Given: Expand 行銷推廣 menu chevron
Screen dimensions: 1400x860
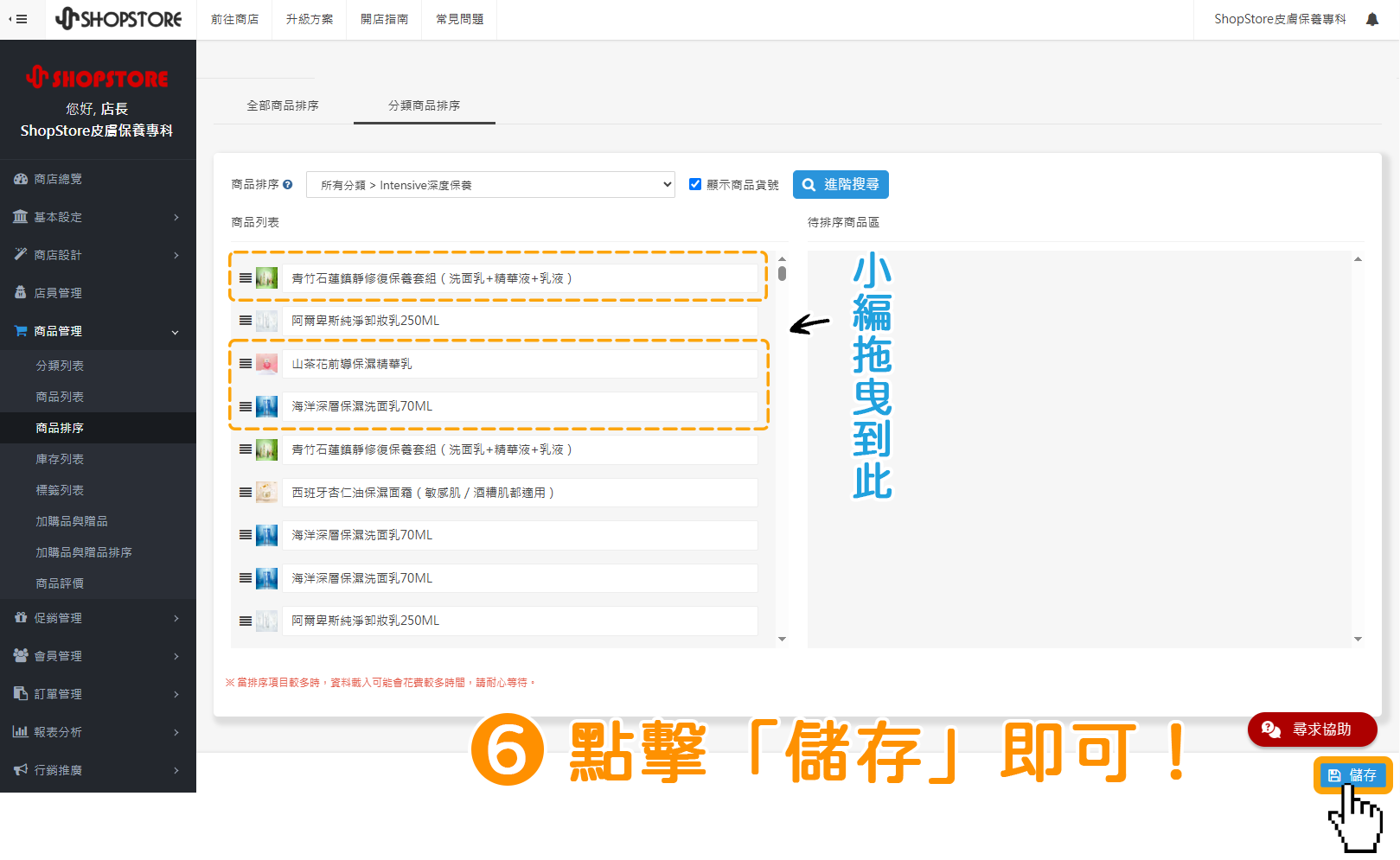Looking at the screenshot, I should point(176,770).
